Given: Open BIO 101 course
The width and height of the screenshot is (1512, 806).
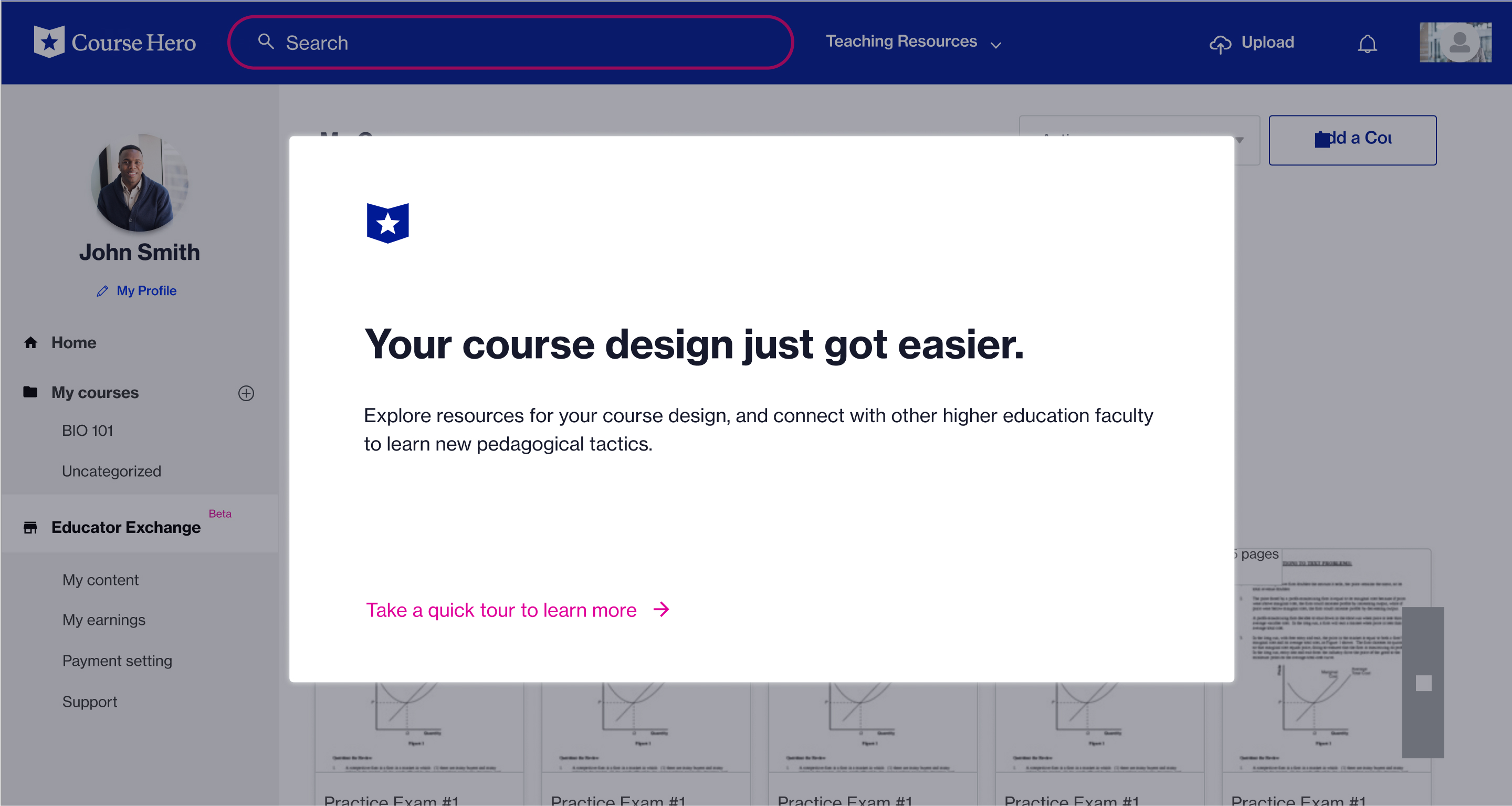Looking at the screenshot, I should tap(88, 430).
